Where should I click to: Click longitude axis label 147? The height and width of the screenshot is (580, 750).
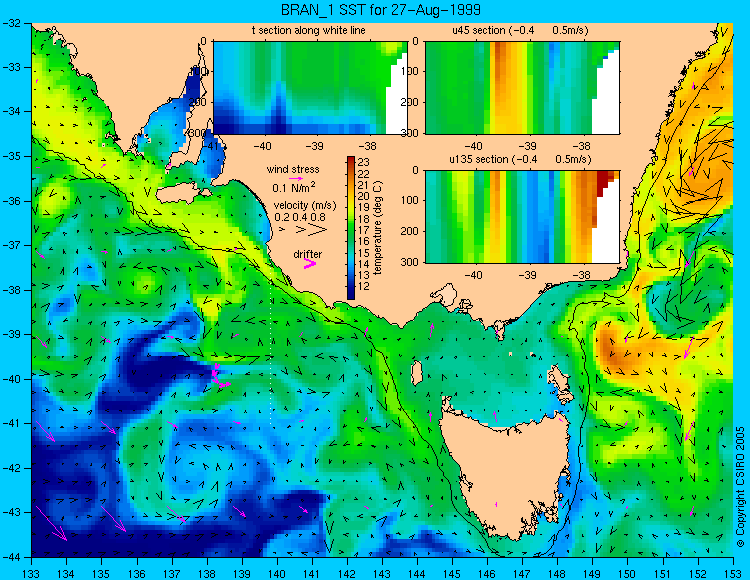click(522, 574)
